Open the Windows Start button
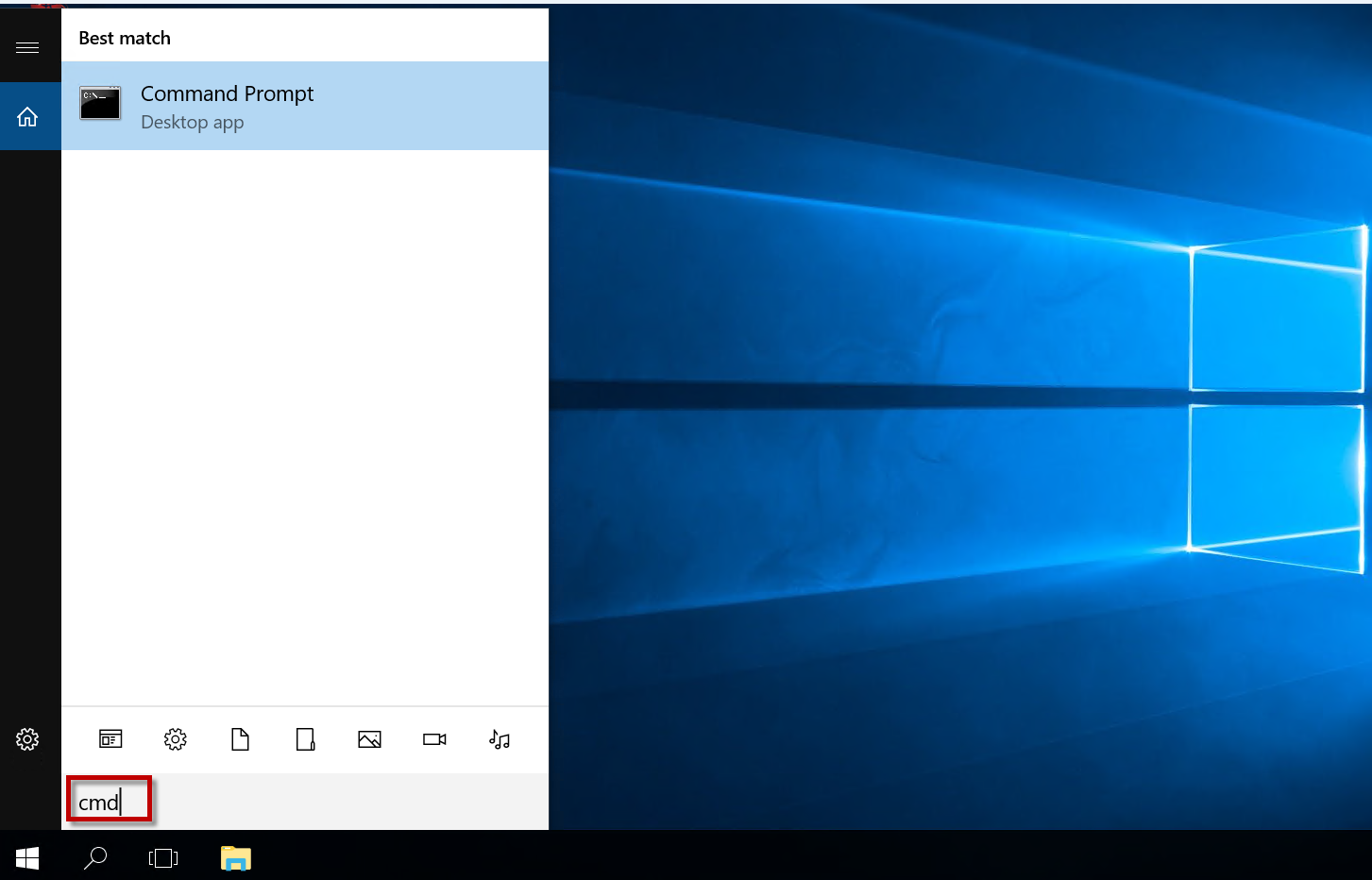The width and height of the screenshot is (1372, 880). point(27,857)
